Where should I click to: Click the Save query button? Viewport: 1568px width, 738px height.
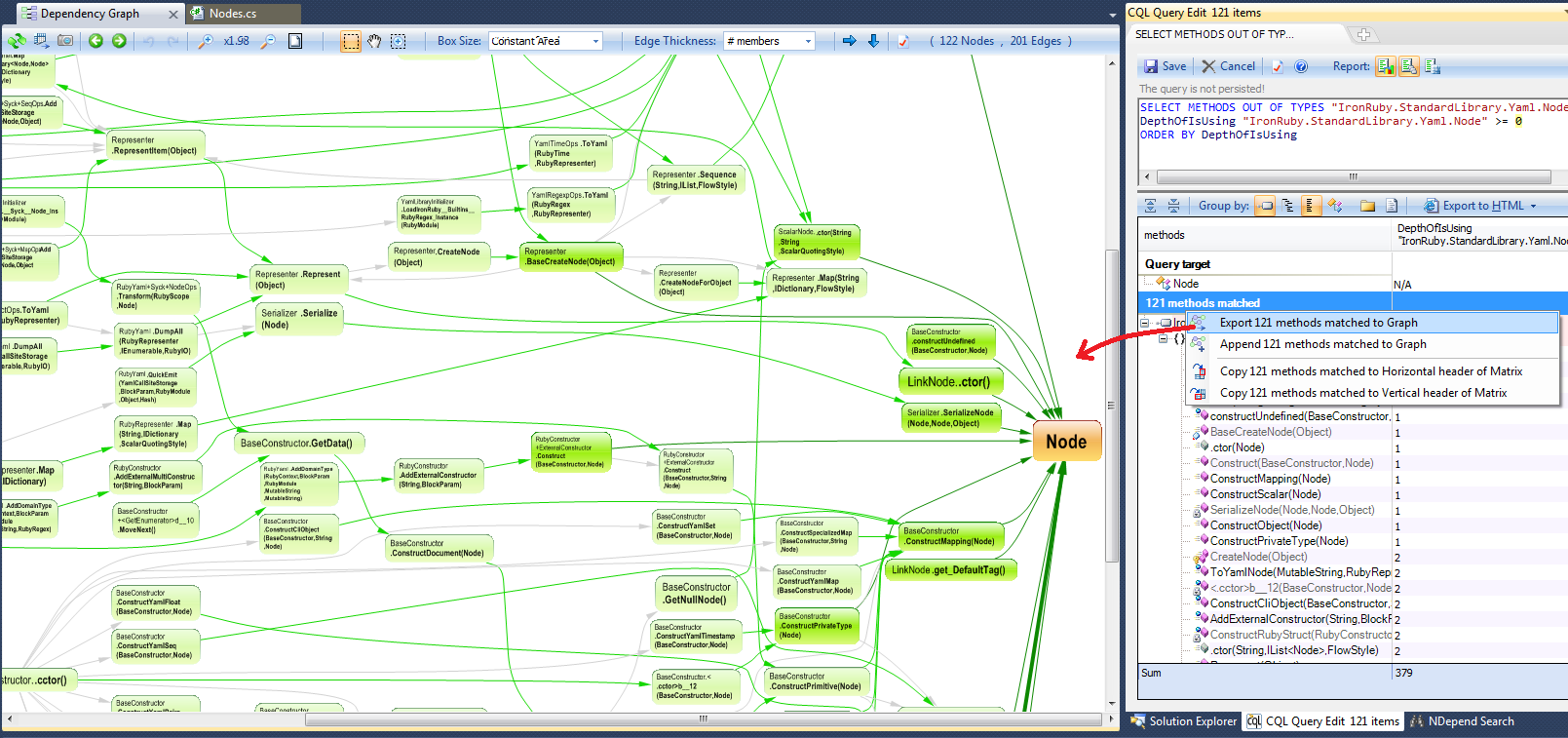[x=1165, y=66]
